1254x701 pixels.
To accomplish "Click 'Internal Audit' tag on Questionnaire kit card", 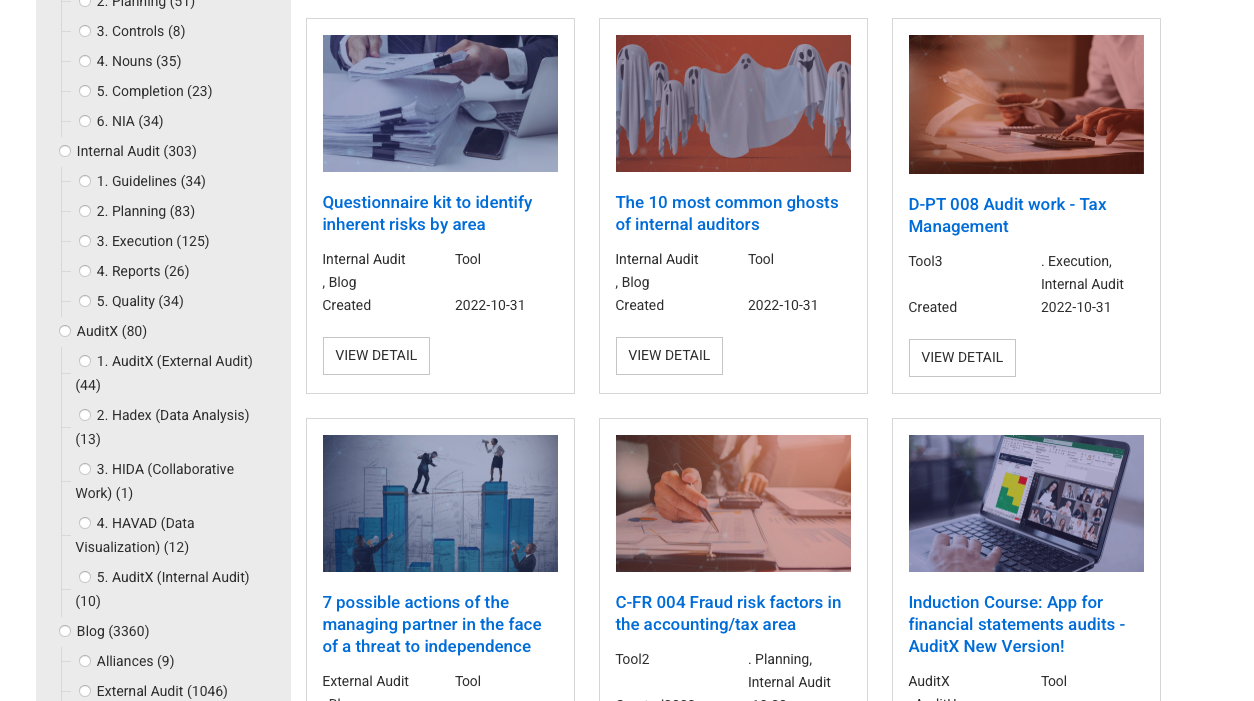I will coord(364,259).
